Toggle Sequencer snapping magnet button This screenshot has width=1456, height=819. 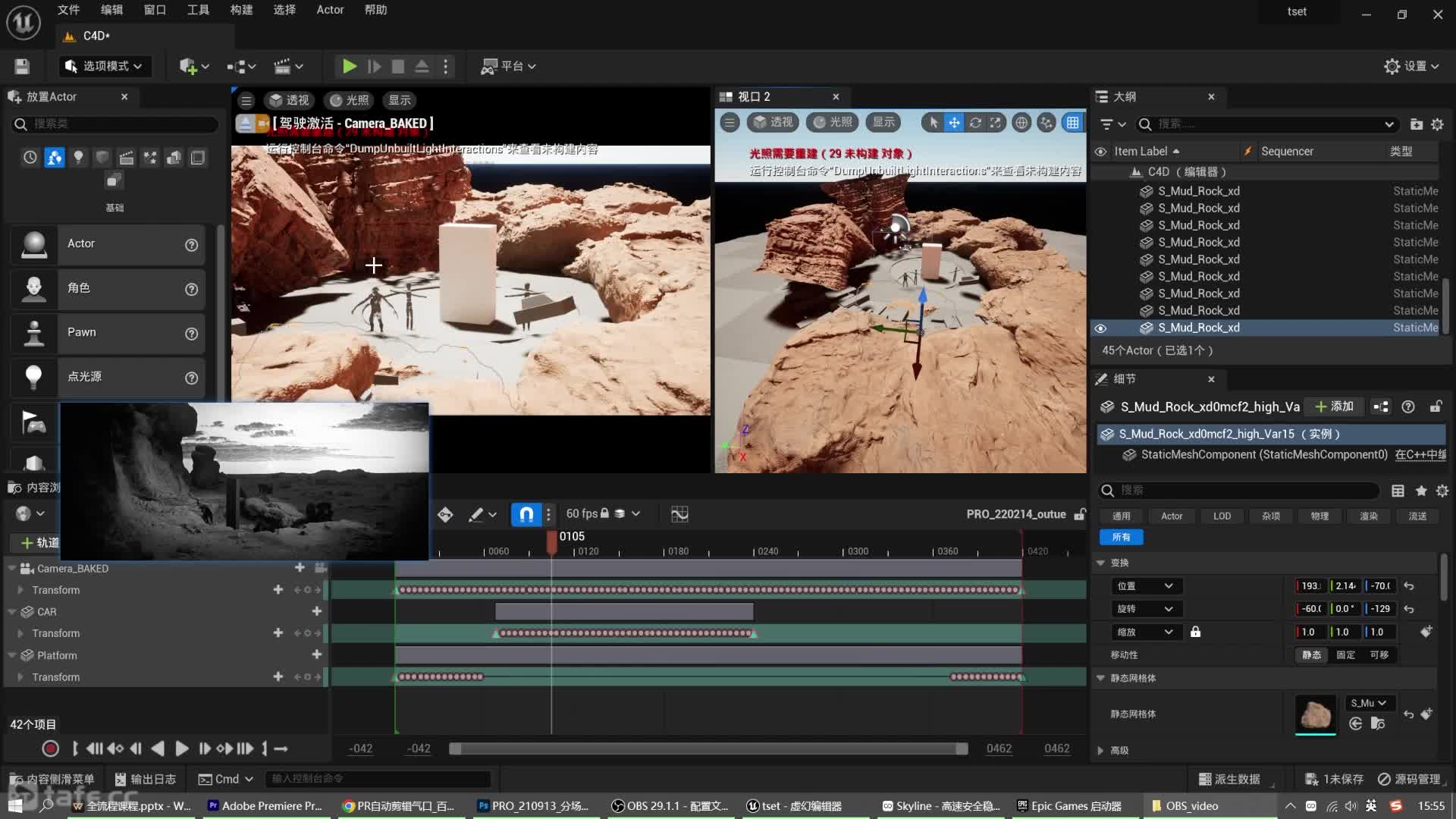point(526,514)
